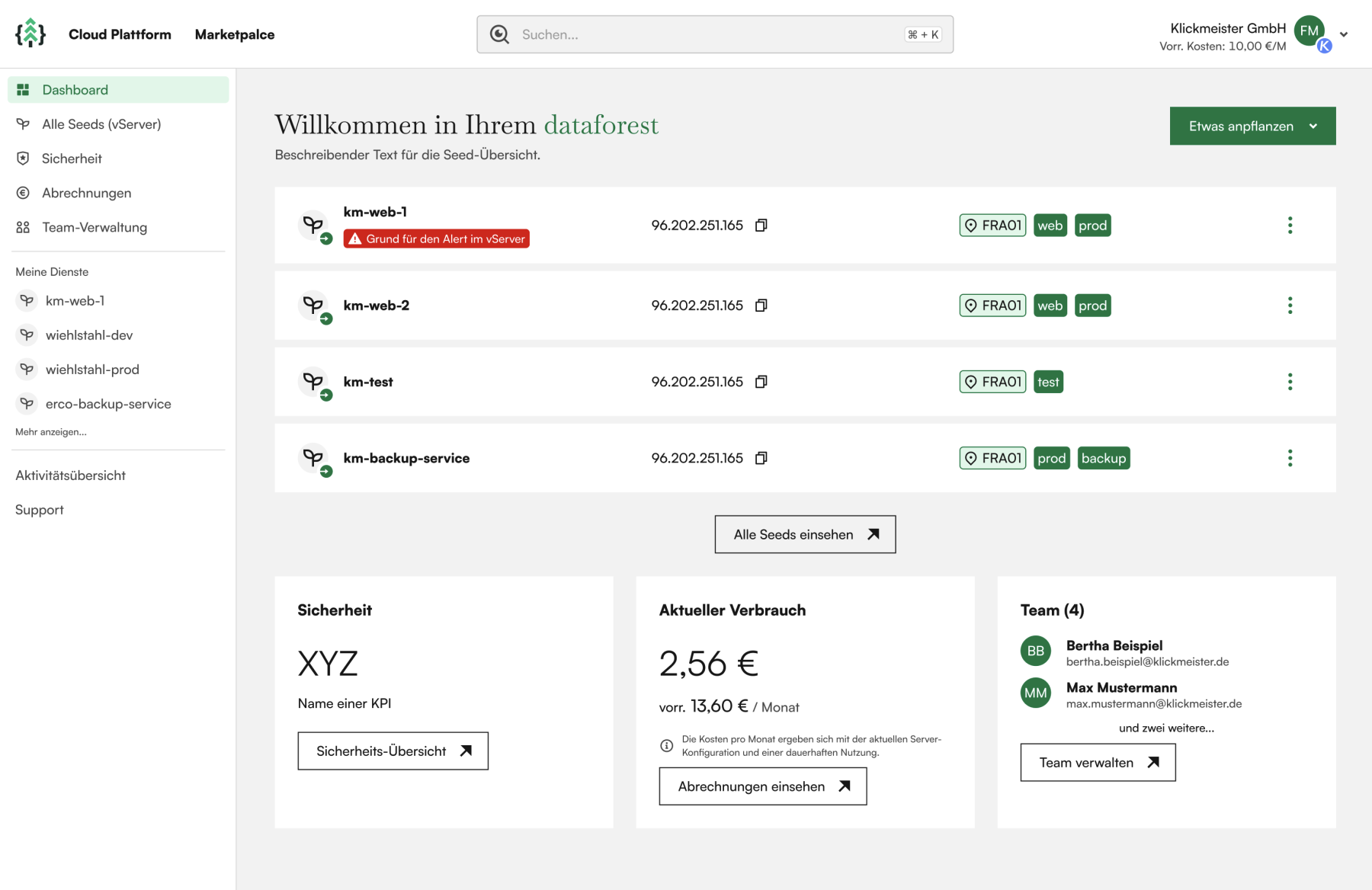Open the 'Etwas anpflanzen' dropdown
The width and height of the screenshot is (1372, 890).
tap(1252, 126)
